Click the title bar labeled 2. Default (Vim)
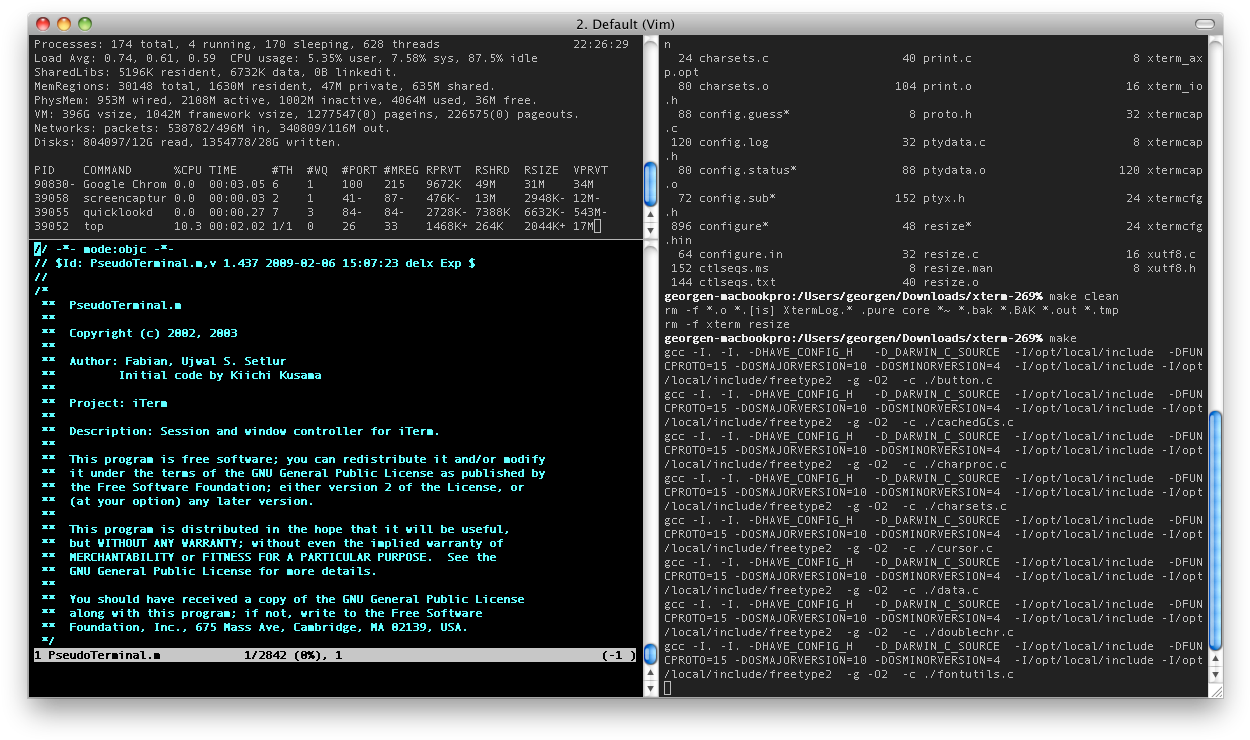The image size is (1250, 740). (x=625, y=23)
